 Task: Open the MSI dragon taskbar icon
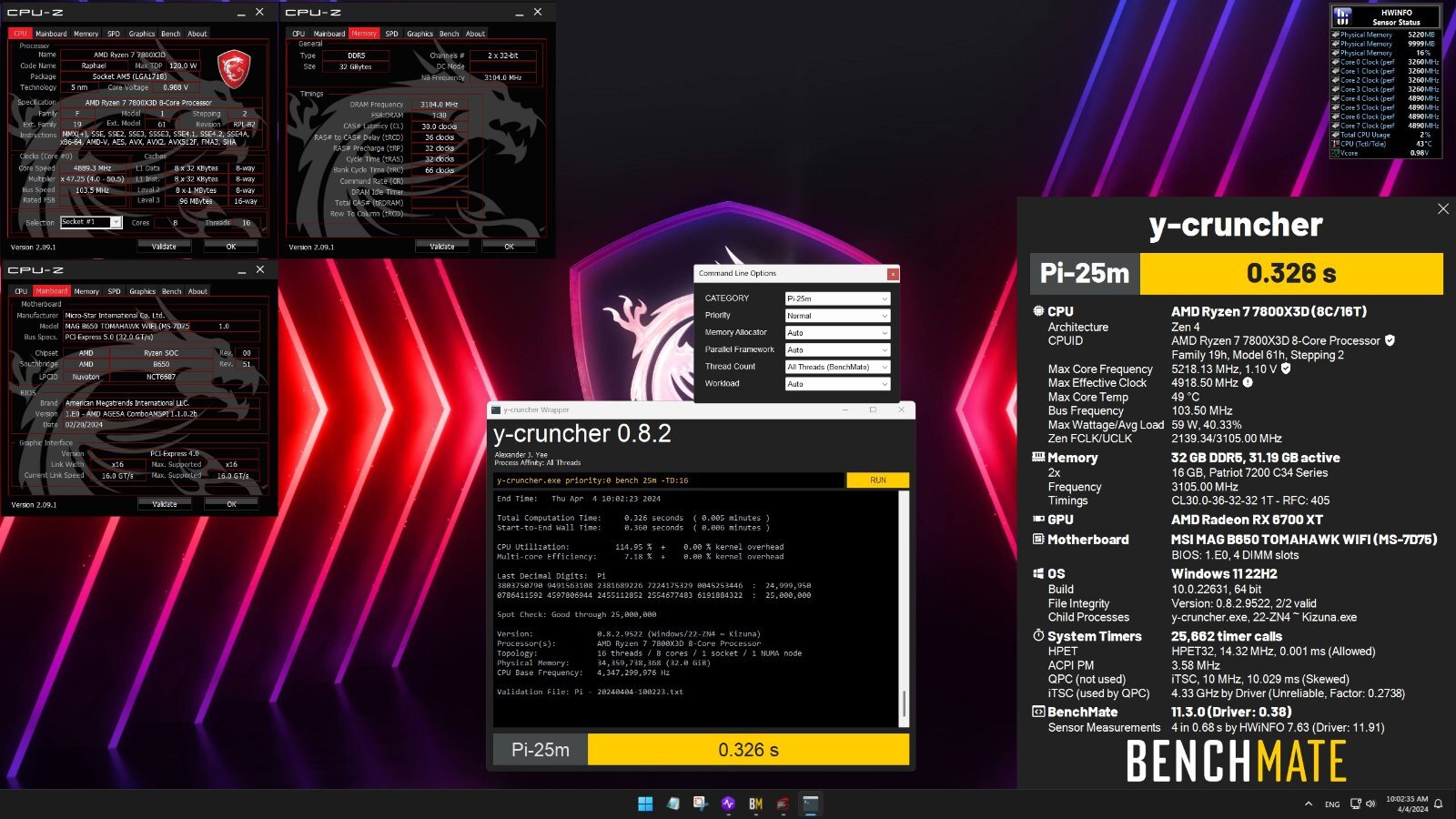783,804
